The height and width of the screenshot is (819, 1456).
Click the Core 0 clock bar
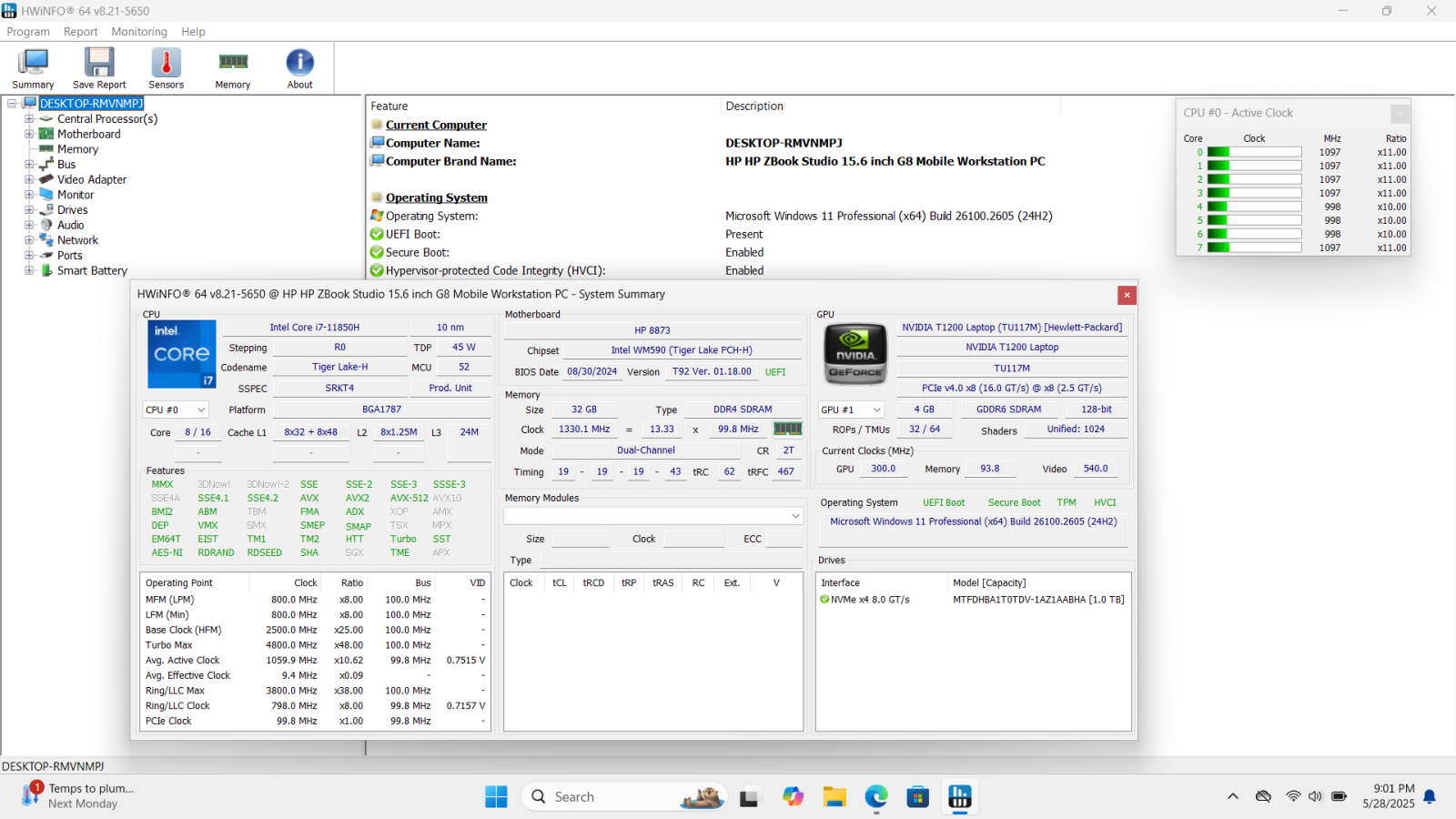click(x=1254, y=152)
